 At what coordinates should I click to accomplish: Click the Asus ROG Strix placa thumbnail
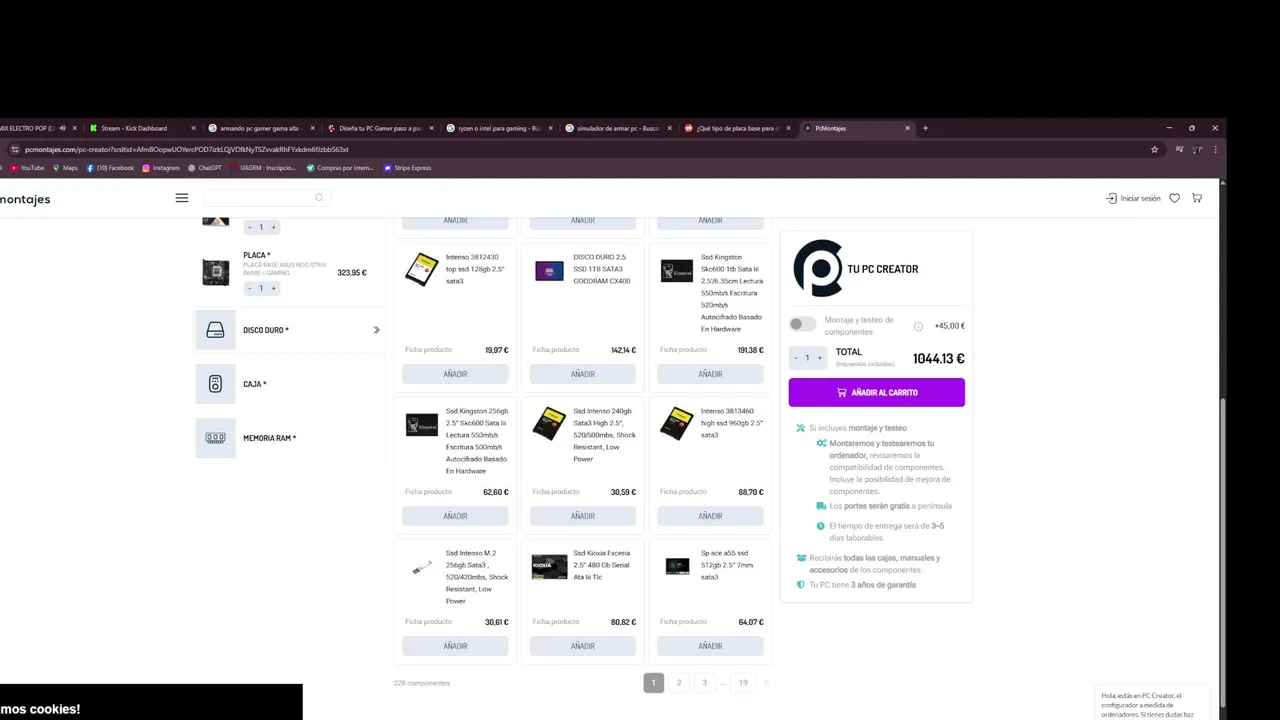(215, 272)
